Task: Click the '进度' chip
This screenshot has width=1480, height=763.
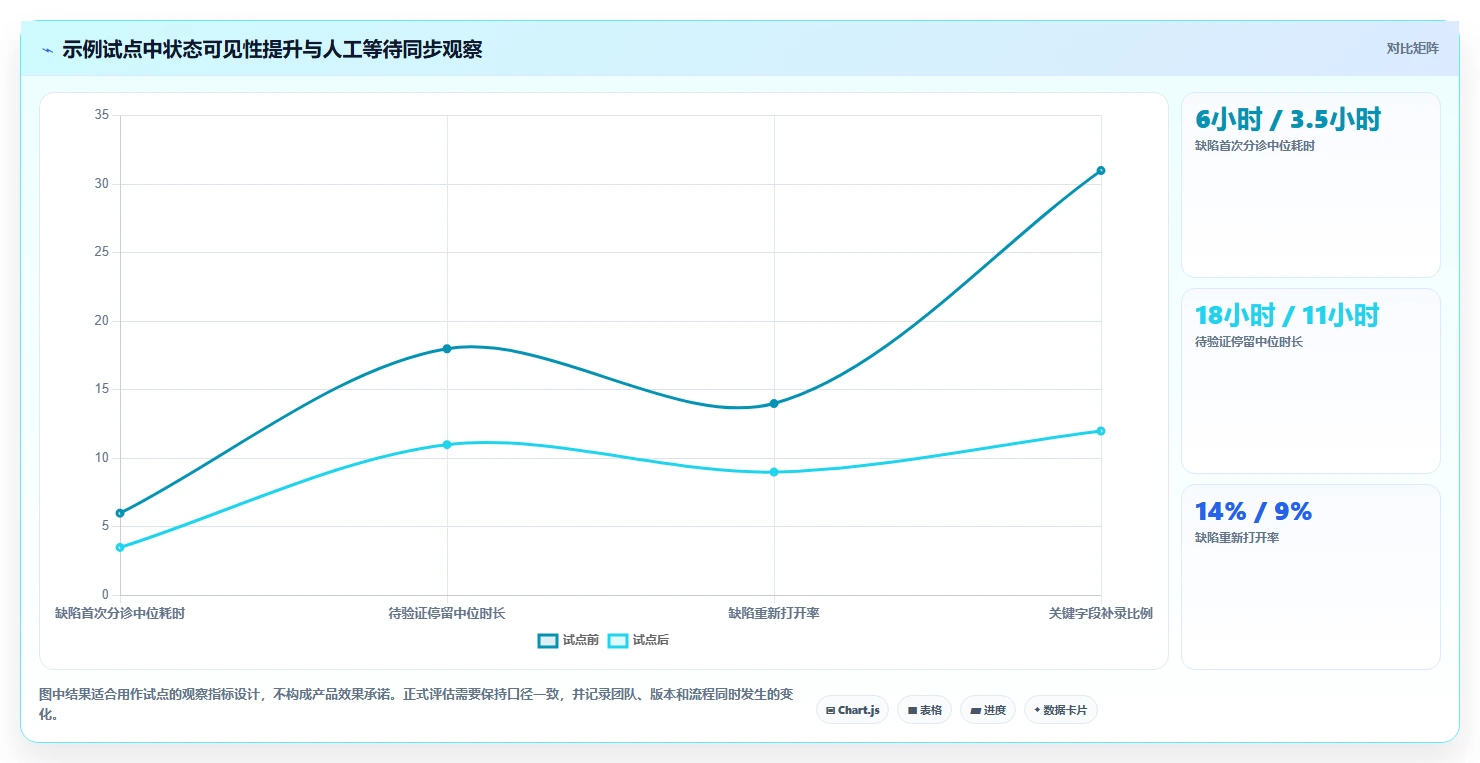Action: 988,710
